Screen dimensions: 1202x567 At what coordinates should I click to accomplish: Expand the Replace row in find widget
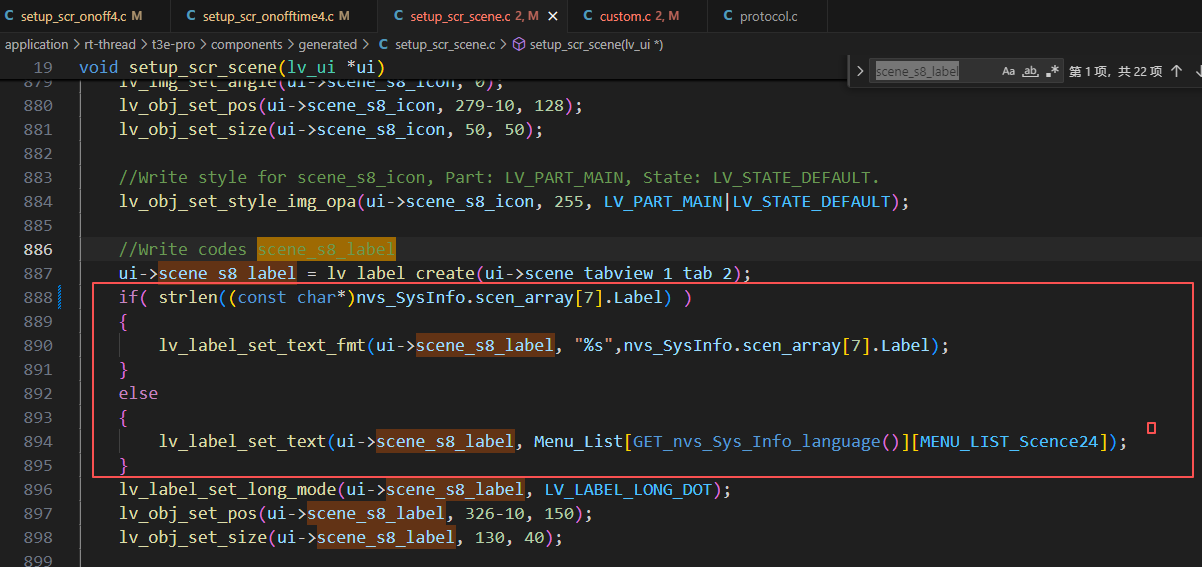point(860,71)
